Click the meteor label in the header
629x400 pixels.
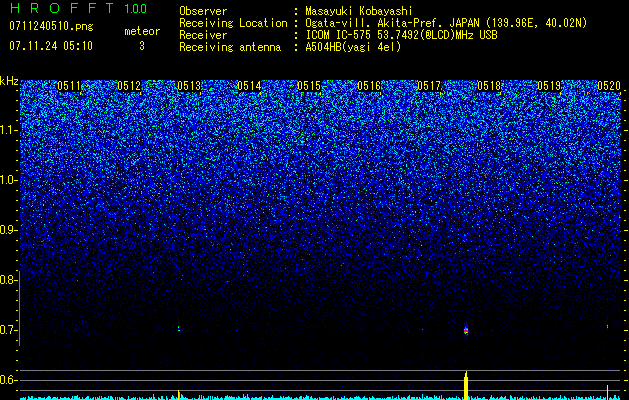pyautogui.click(x=142, y=31)
